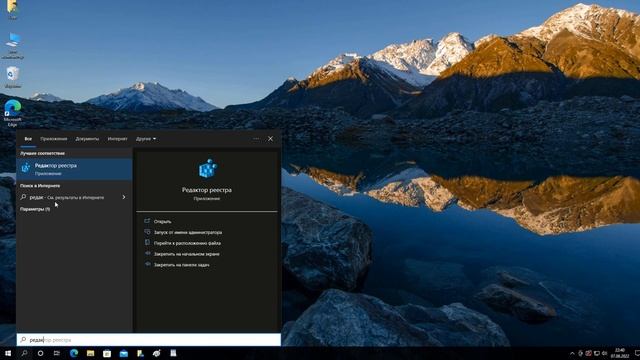Image resolution: width=640 pixels, height=360 pixels.
Task: Click the Registry Editor icon in the best match row
Action: pyautogui.click(x=26, y=168)
